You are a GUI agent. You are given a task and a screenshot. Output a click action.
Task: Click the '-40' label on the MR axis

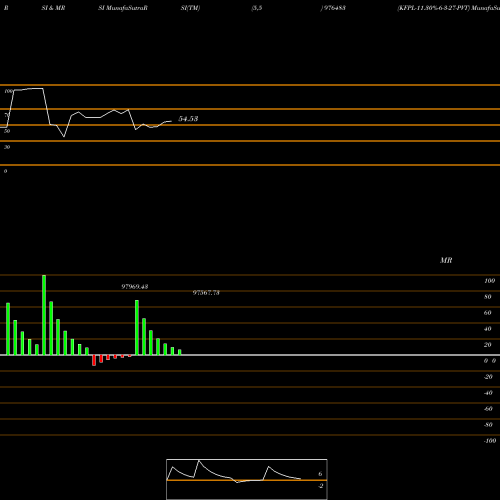(488, 393)
